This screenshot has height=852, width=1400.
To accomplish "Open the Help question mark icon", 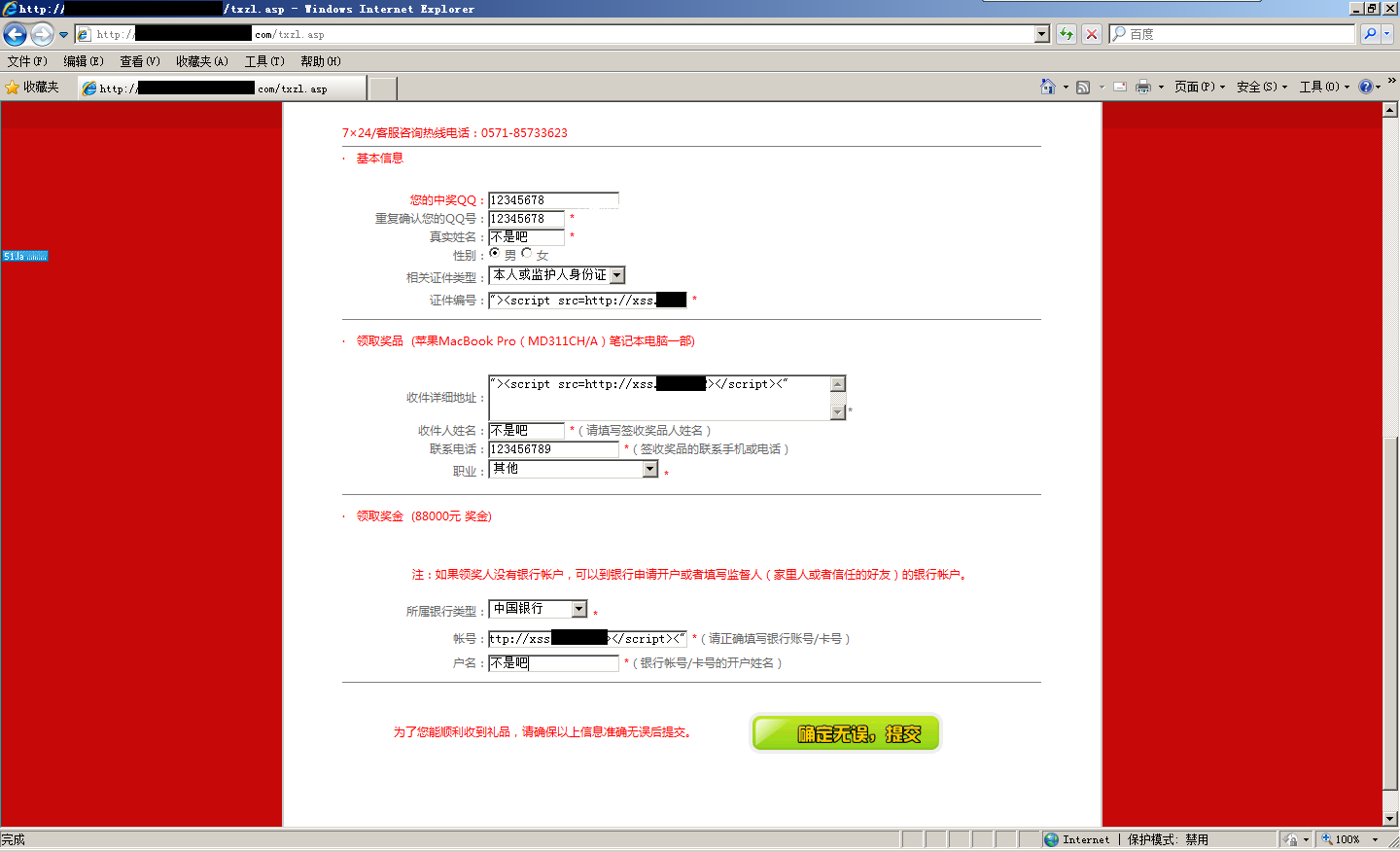I will coord(1366,87).
